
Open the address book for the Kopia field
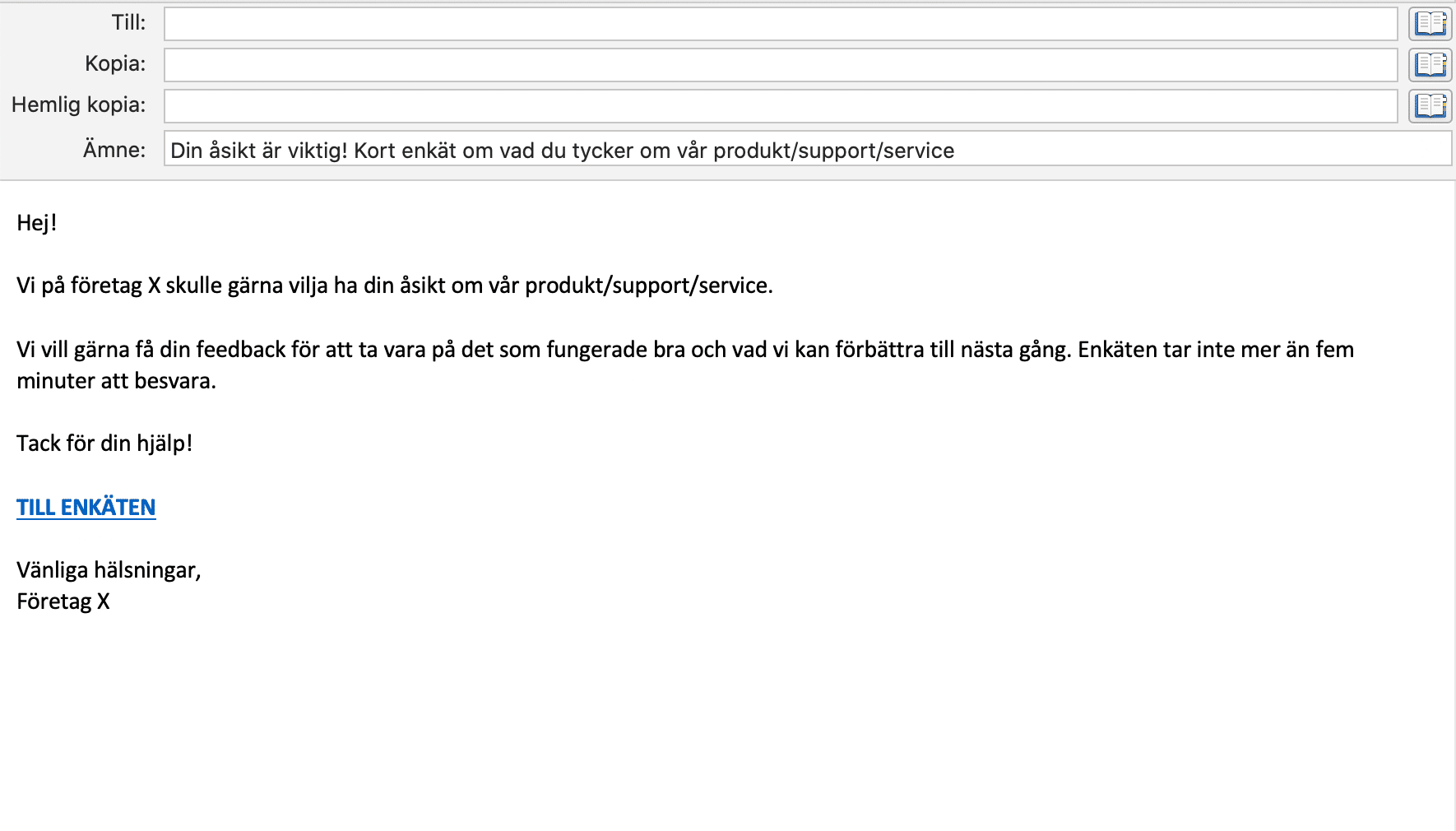coord(1430,64)
